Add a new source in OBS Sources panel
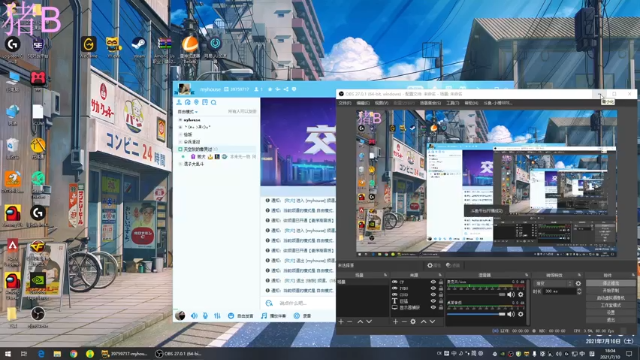The width and height of the screenshot is (640, 360). [x=395, y=322]
